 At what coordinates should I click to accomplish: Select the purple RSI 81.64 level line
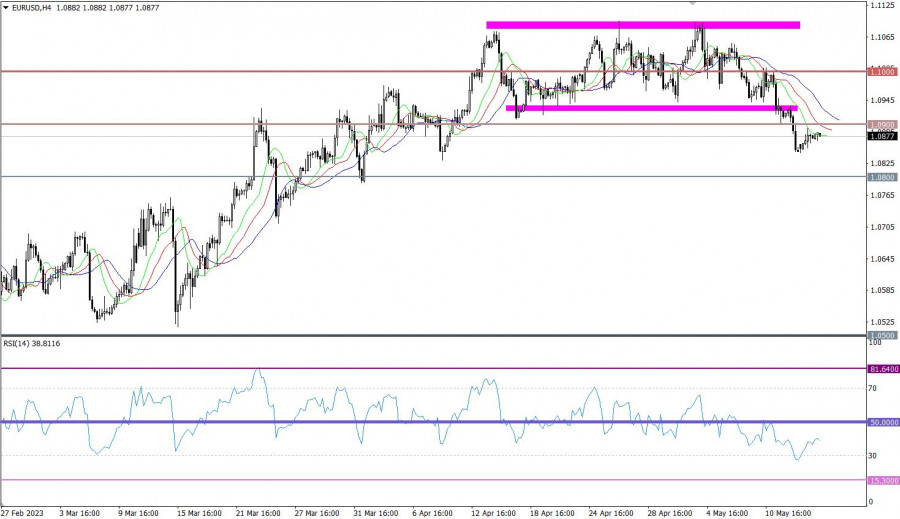click(433, 369)
